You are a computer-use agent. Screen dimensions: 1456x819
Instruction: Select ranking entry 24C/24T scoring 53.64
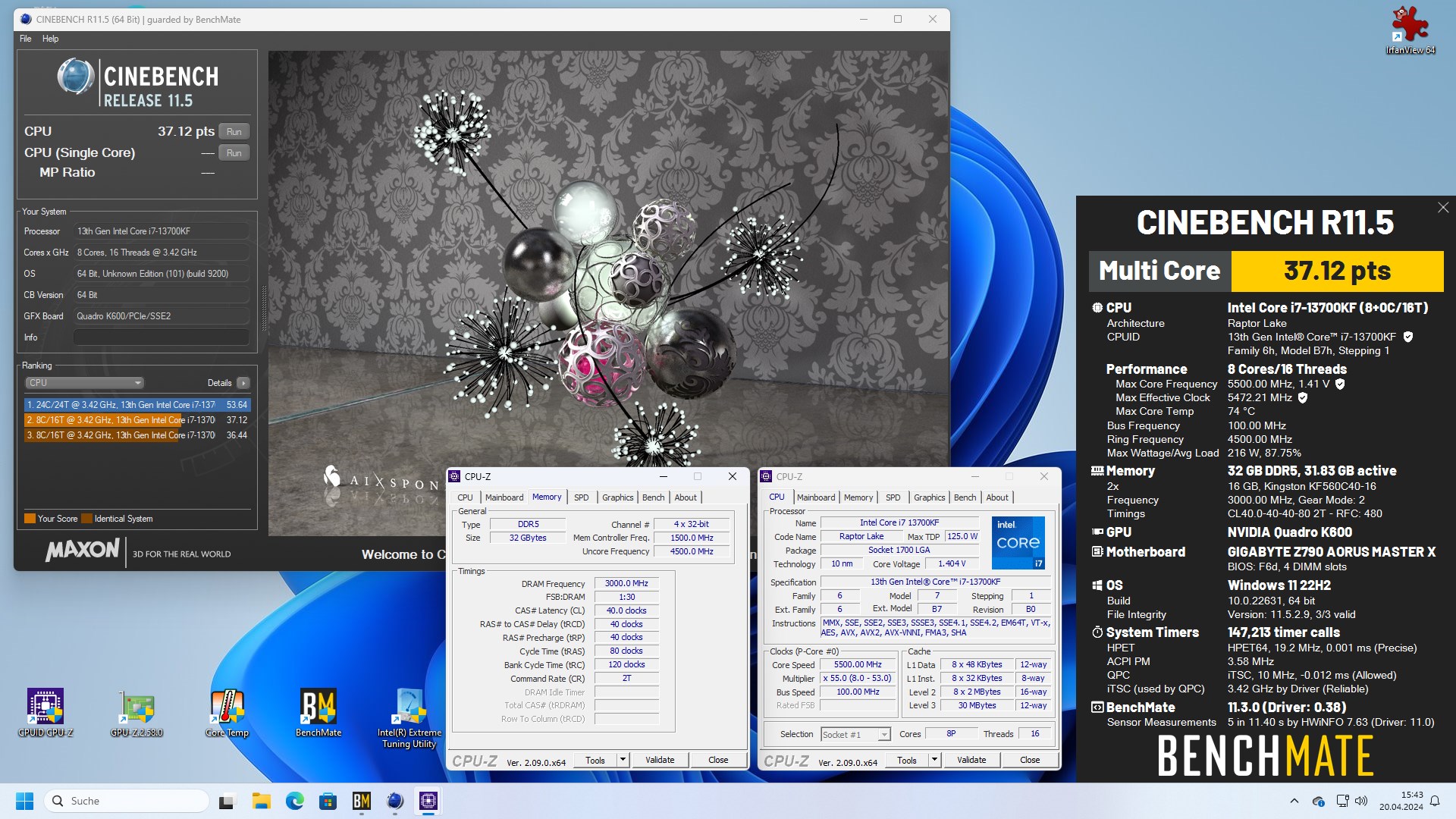tap(136, 405)
